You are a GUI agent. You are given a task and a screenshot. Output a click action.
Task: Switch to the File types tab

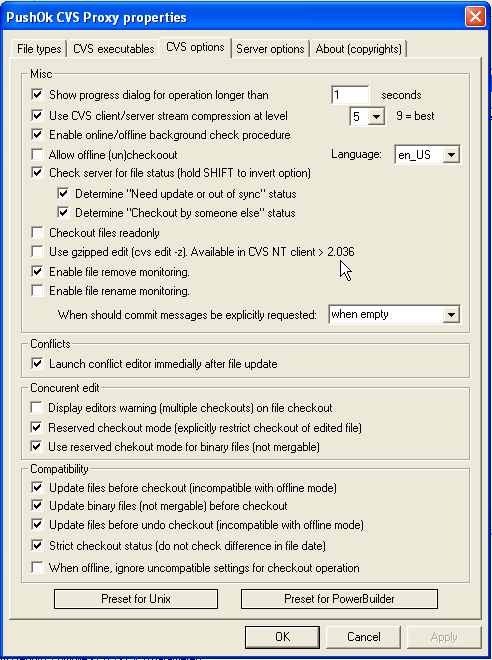[x=39, y=49]
